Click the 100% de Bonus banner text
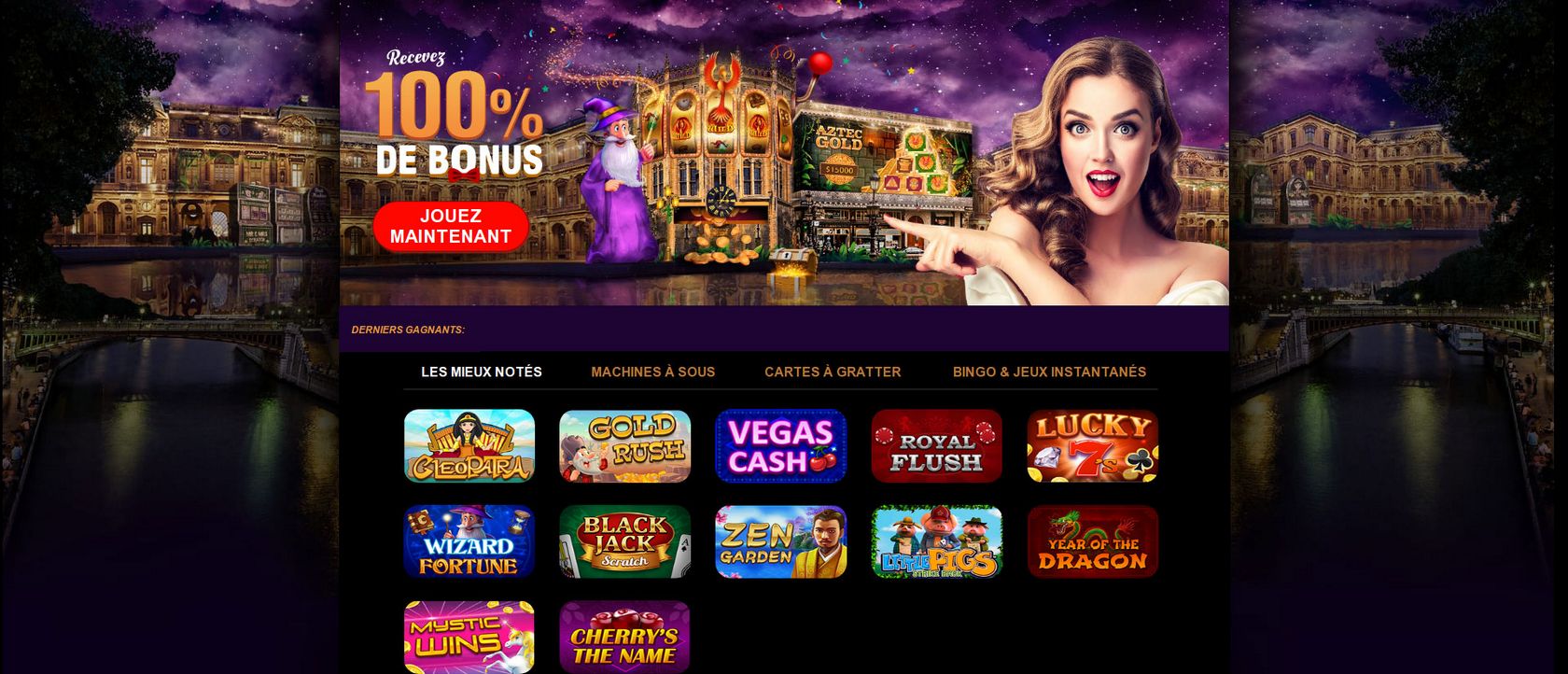The image size is (1568, 674). 455,122
